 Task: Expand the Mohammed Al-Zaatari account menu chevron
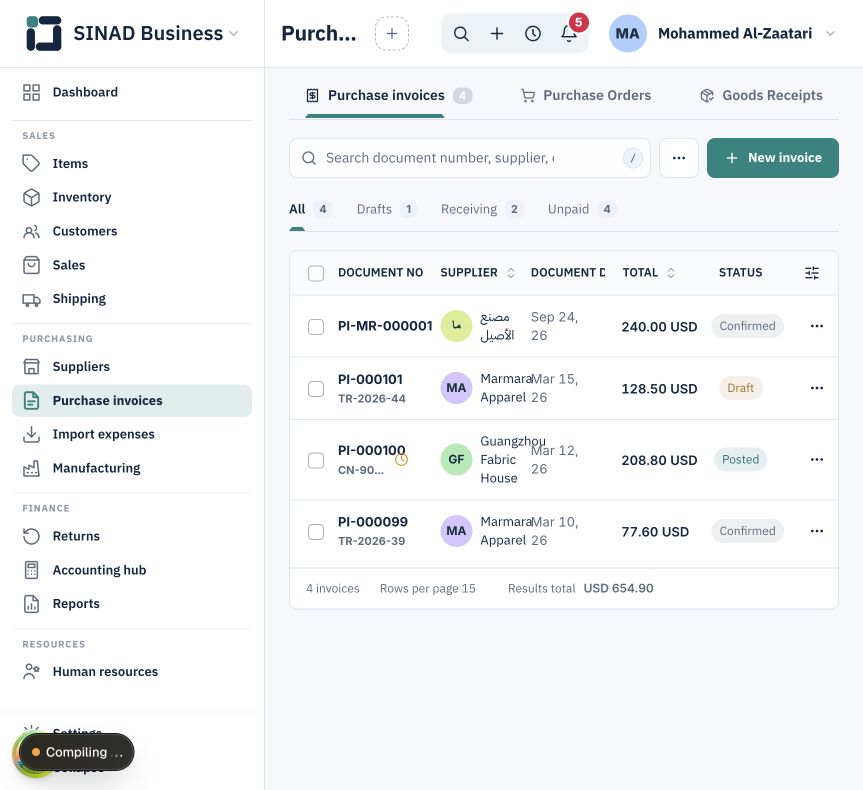point(831,34)
